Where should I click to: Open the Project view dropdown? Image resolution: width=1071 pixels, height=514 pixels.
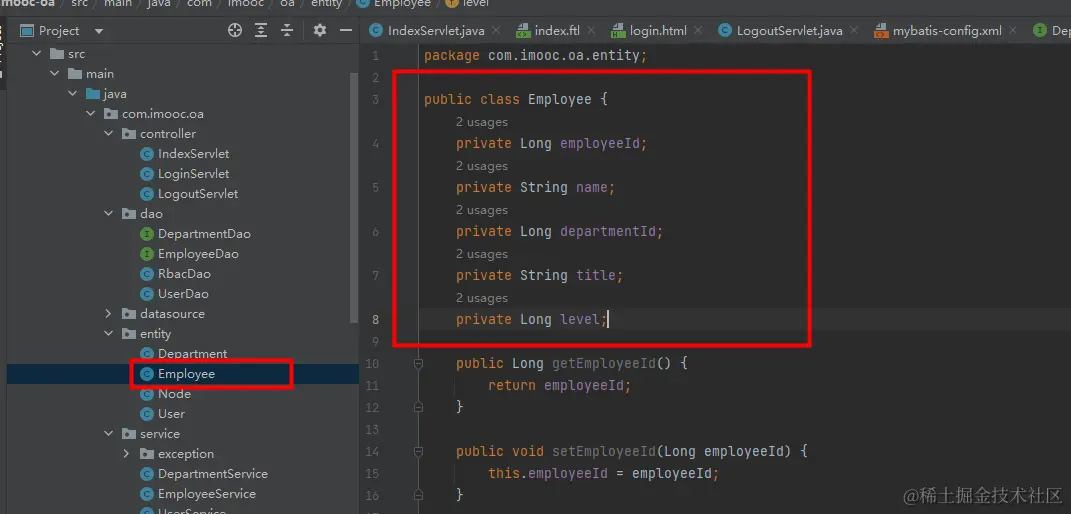(99, 31)
